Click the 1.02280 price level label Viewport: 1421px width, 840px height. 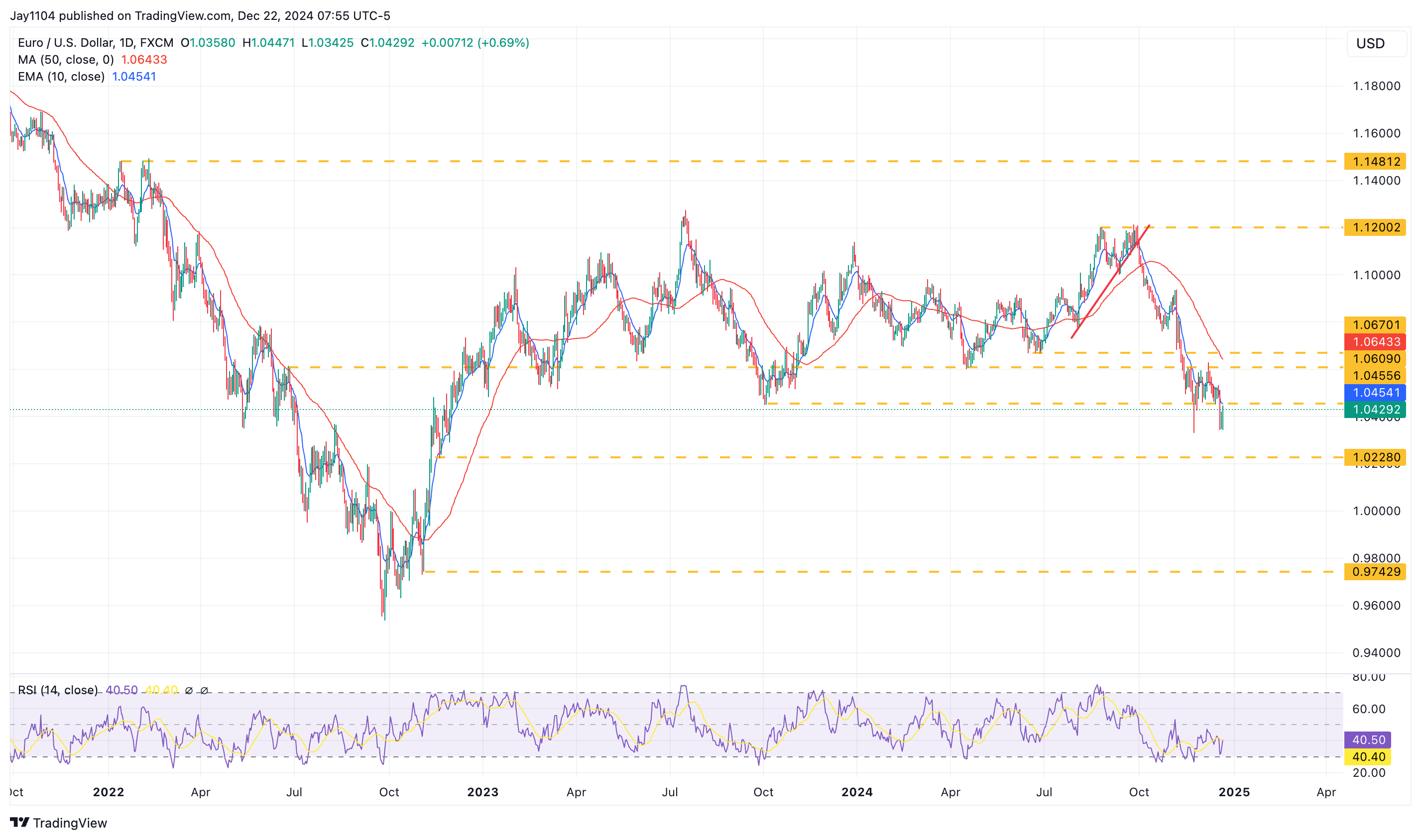click(x=1375, y=457)
